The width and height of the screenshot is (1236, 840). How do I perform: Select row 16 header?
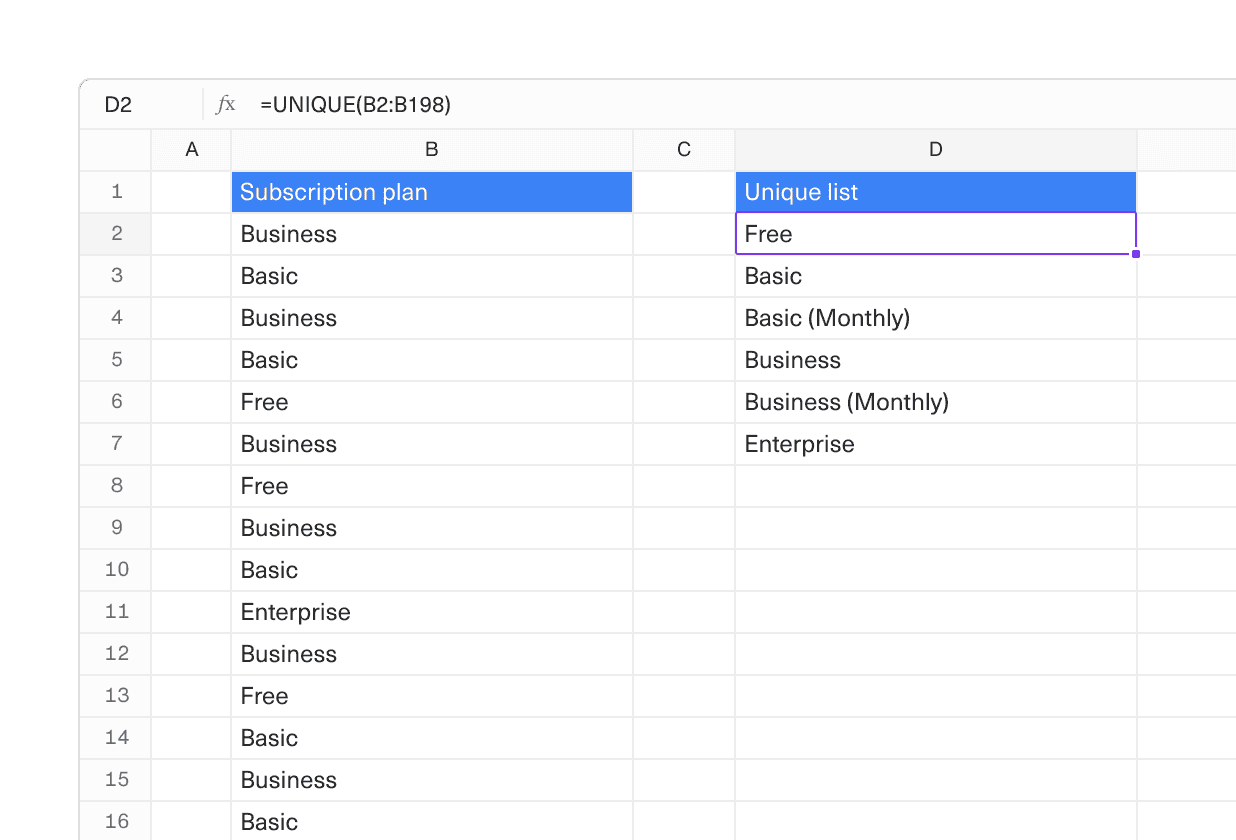[116, 822]
